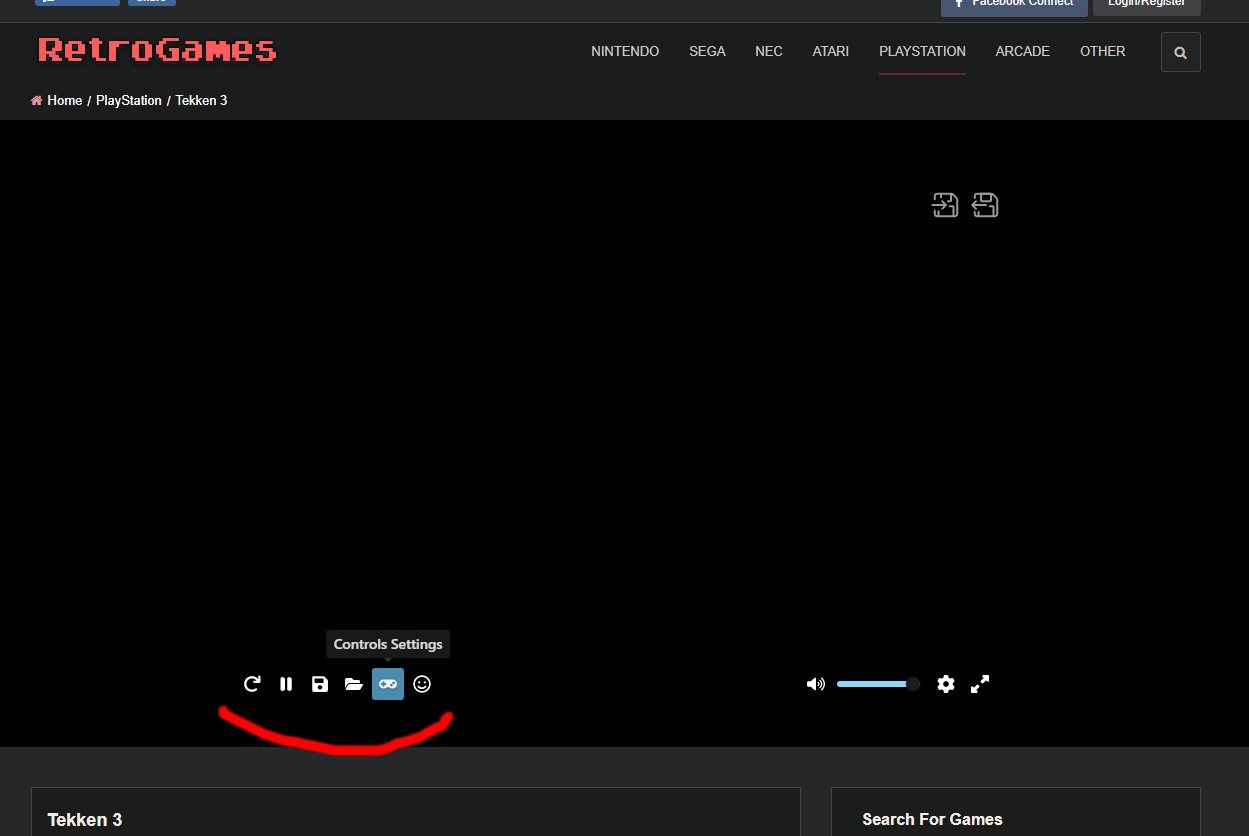Viewport: 1249px width, 836px height.
Task: Open the site search magnifier button
Action: coord(1181,52)
